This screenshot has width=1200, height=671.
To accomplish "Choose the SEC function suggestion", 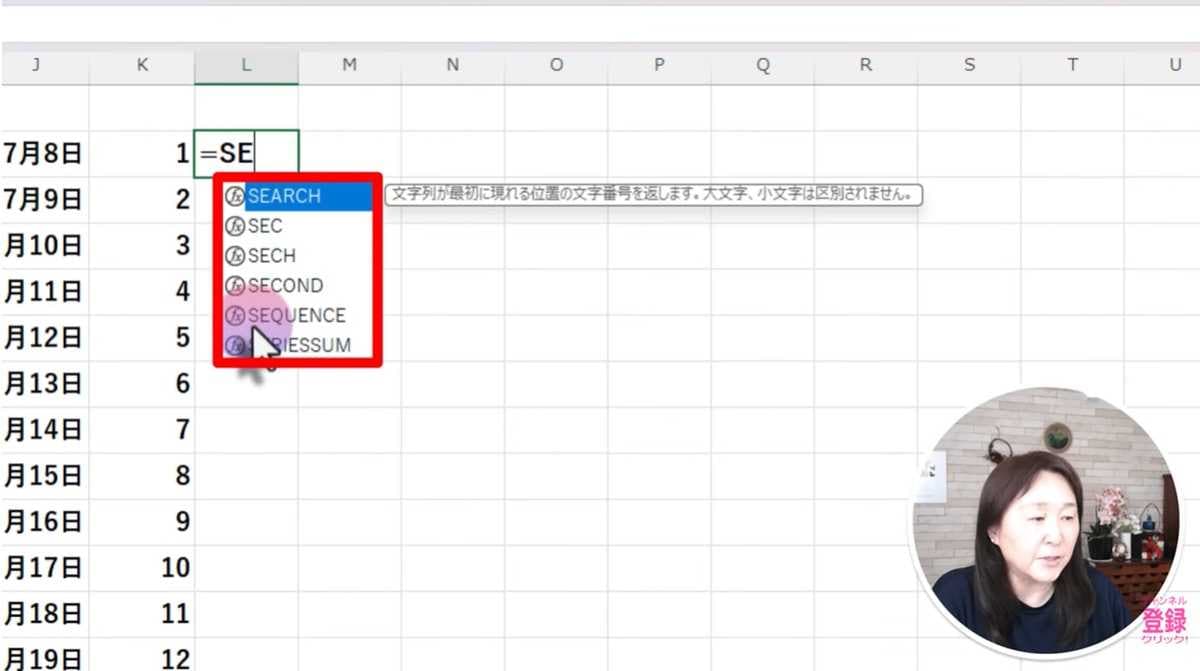I will pos(297,226).
